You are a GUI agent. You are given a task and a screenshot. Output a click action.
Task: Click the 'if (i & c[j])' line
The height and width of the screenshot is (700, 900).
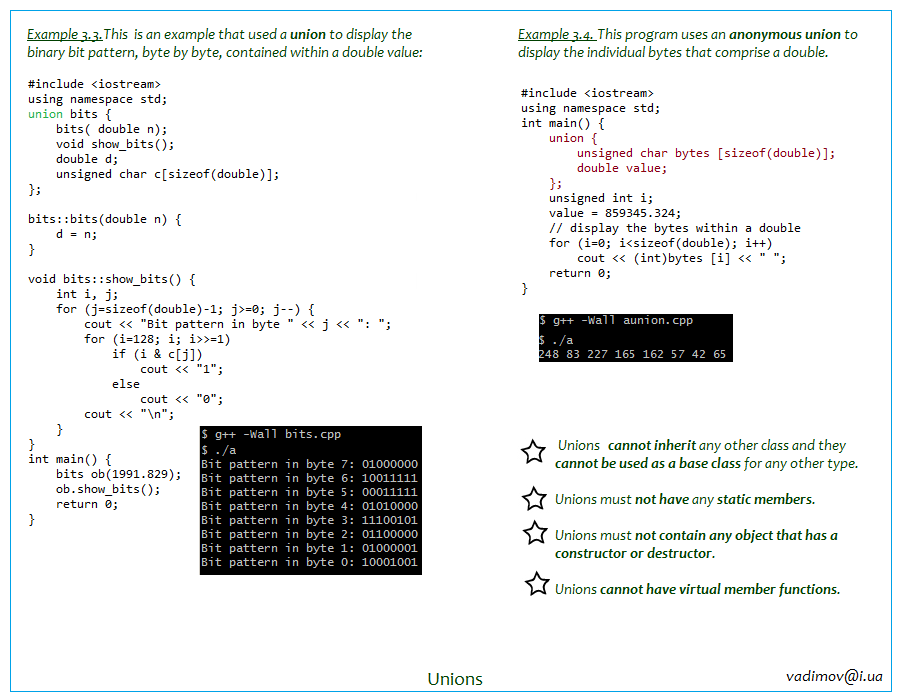tap(157, 354)
